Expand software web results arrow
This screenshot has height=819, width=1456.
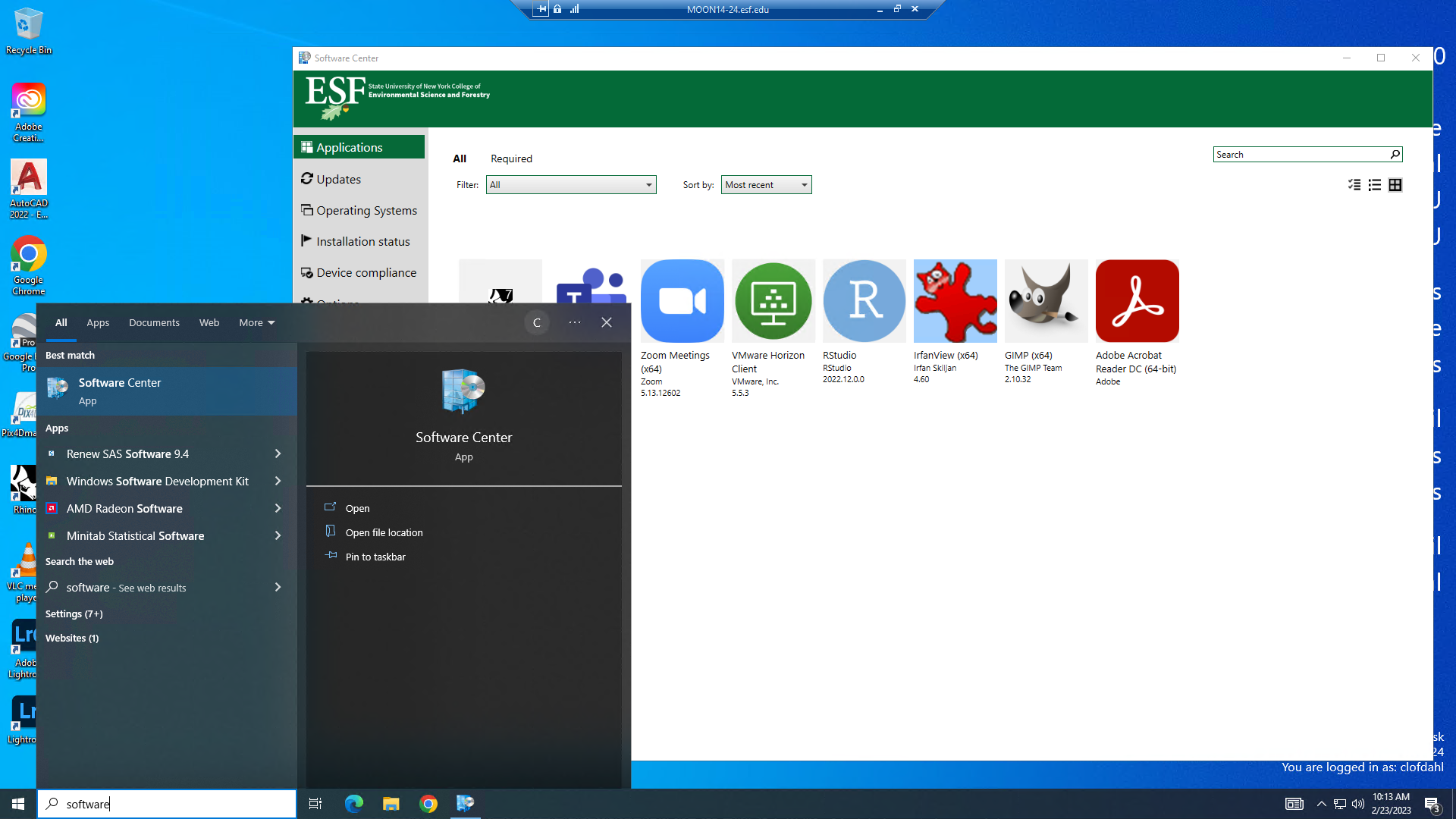[278, 588]
